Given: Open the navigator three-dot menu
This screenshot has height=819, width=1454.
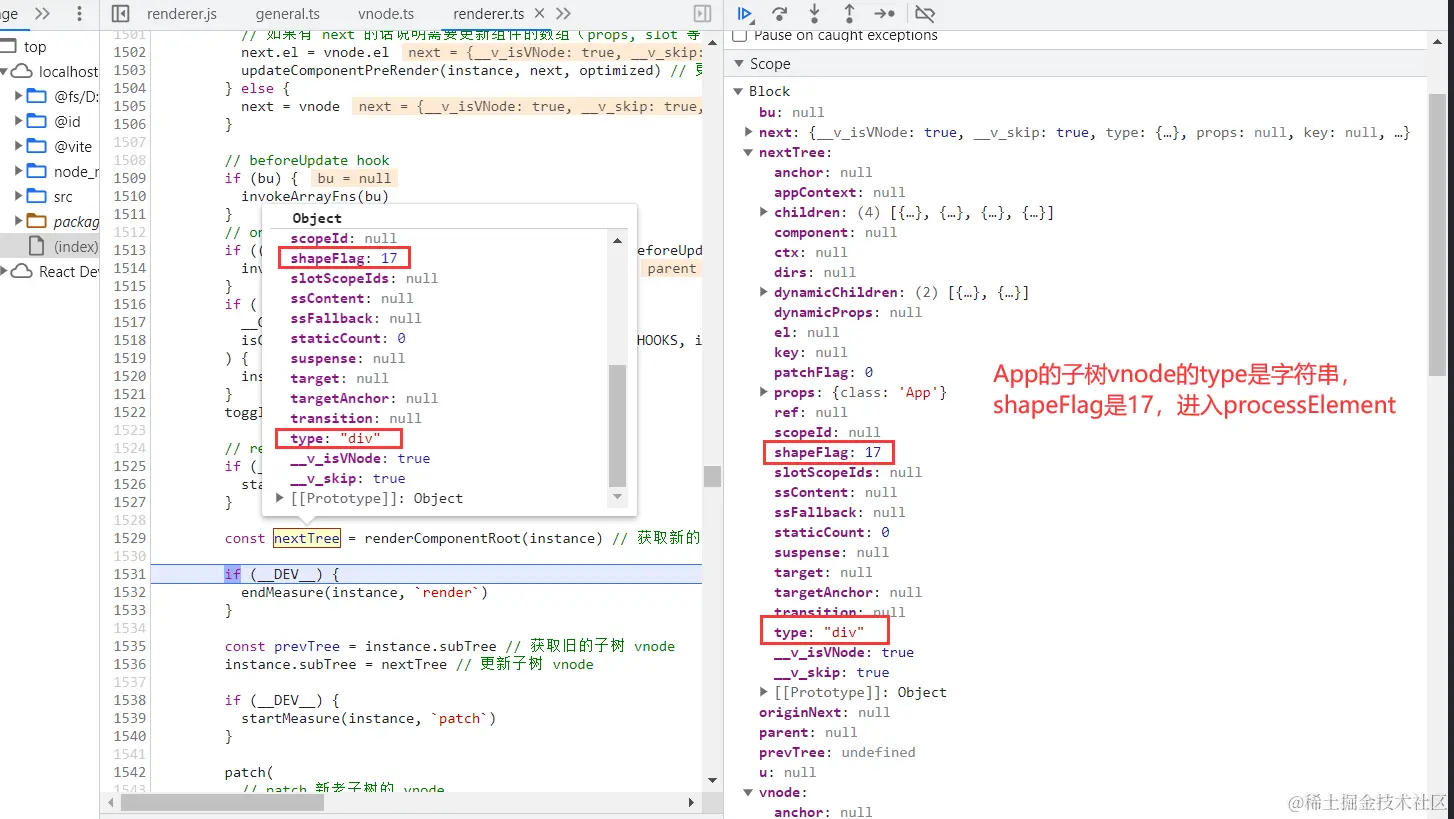Looking at the screenshot, I should (80, 14).
